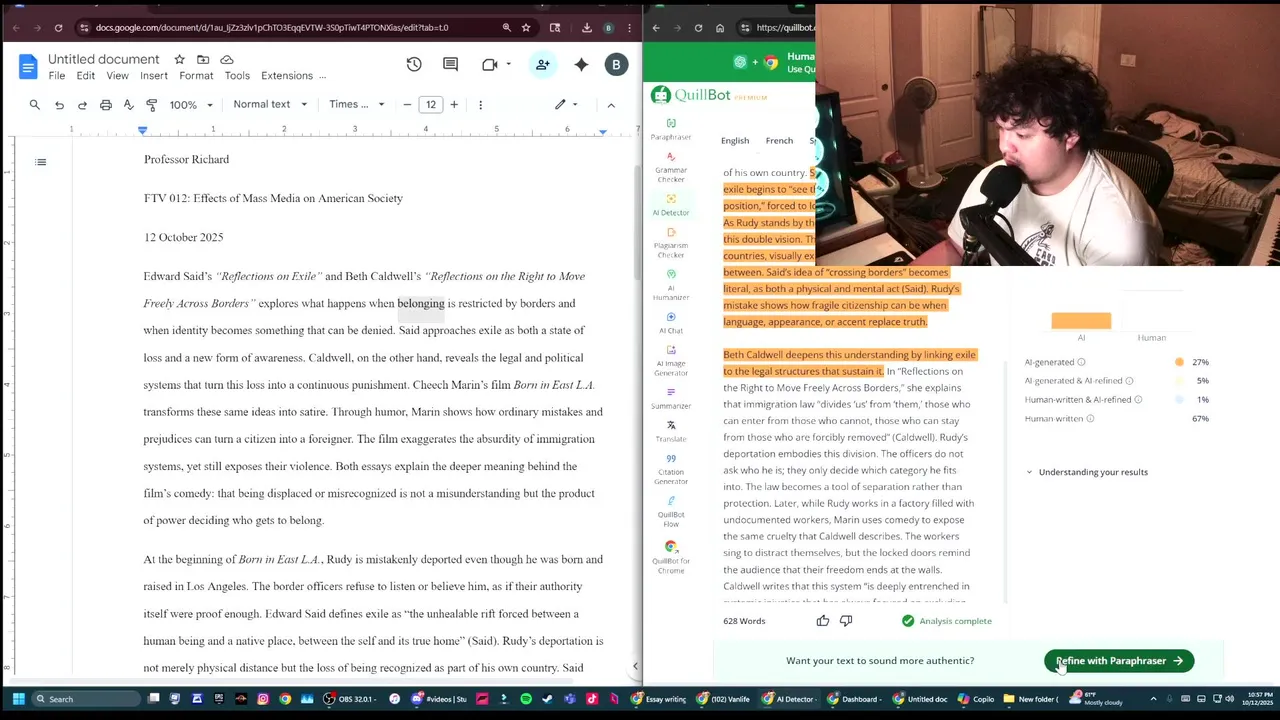Open the Edit menu in Docs

pyautogui.click(x=86, y=76)
